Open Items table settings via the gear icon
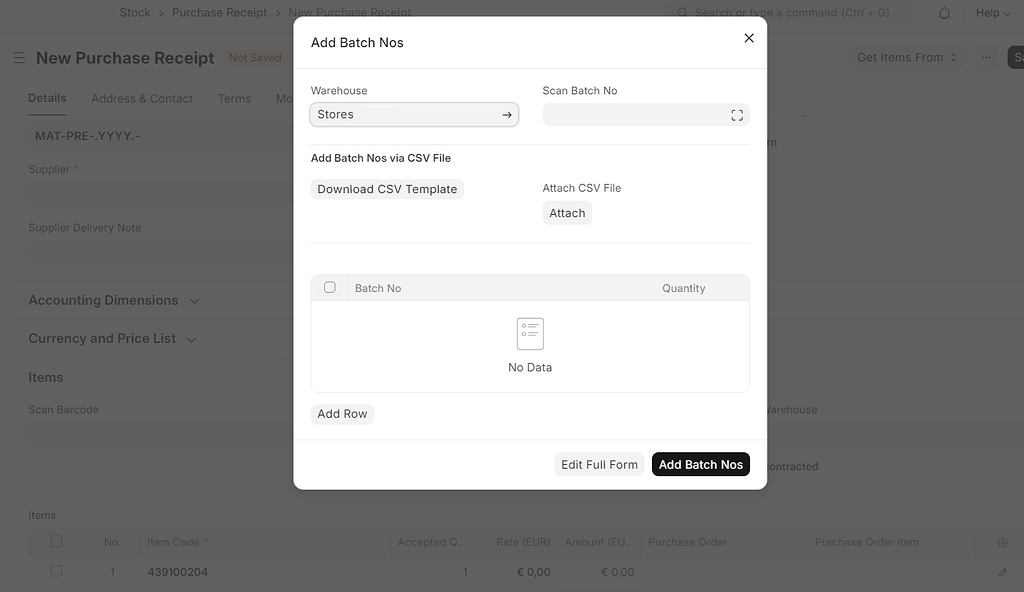The image size is (1024, 592). pos(1002,542)
